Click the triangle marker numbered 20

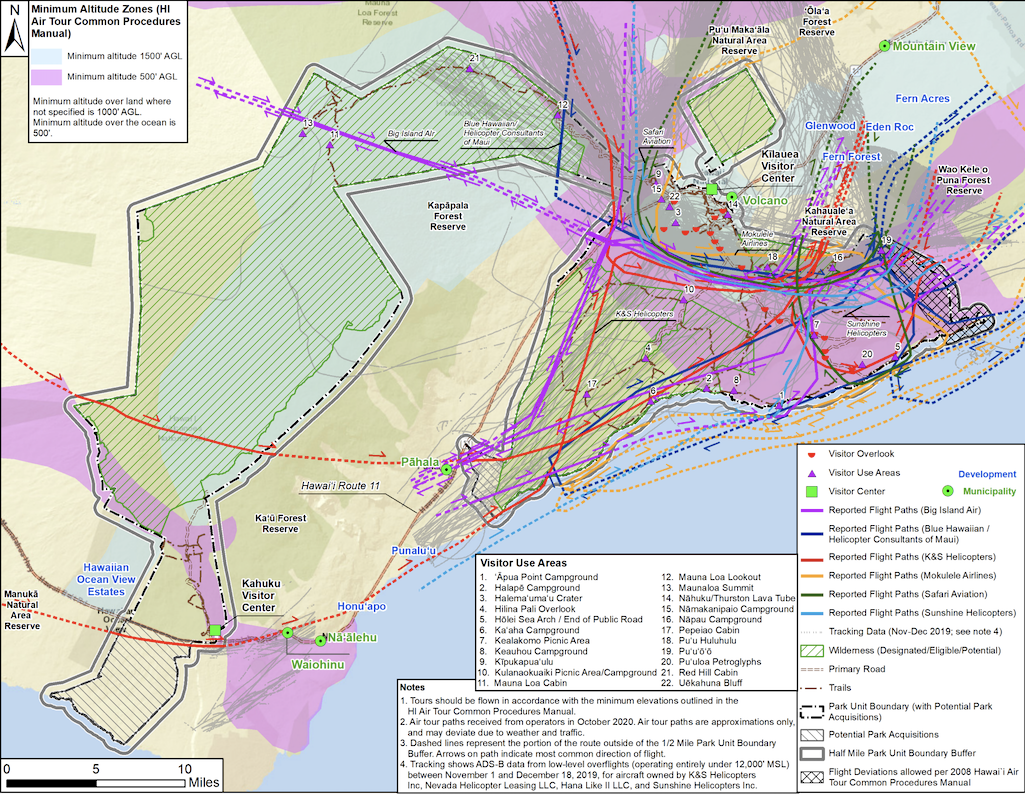point(862,364)
